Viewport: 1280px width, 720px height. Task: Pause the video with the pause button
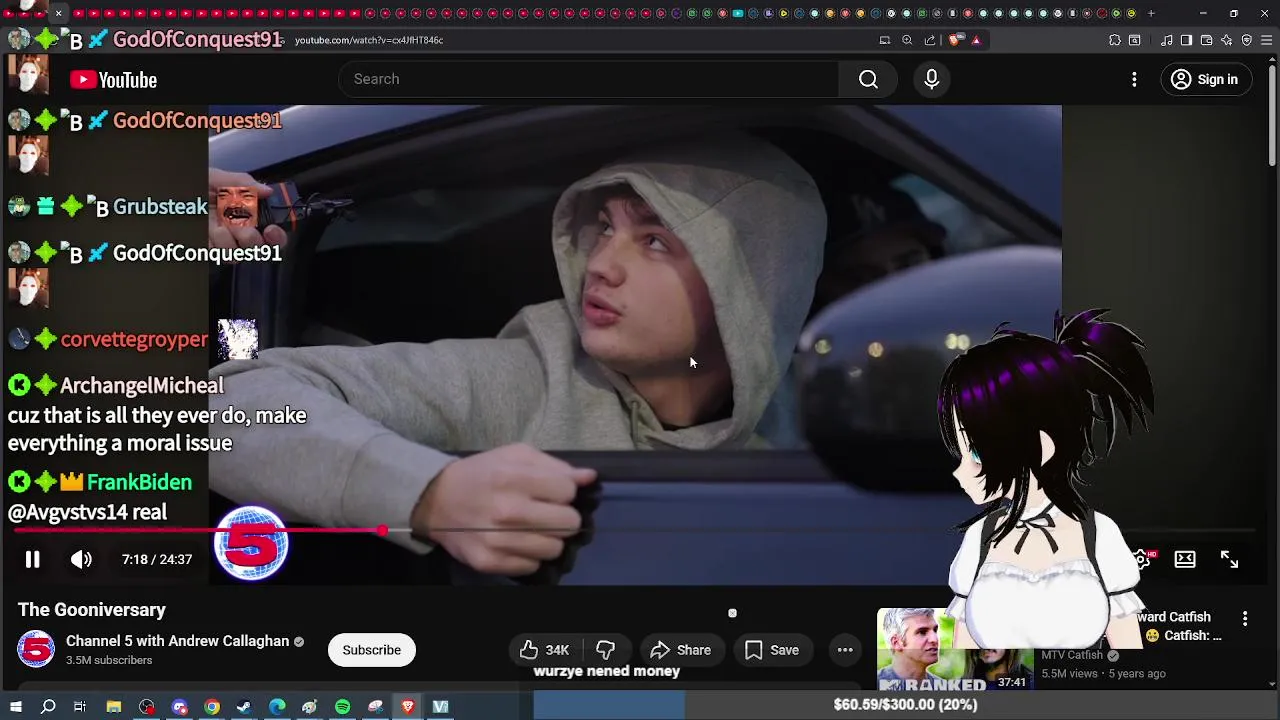tap(32, 560)
